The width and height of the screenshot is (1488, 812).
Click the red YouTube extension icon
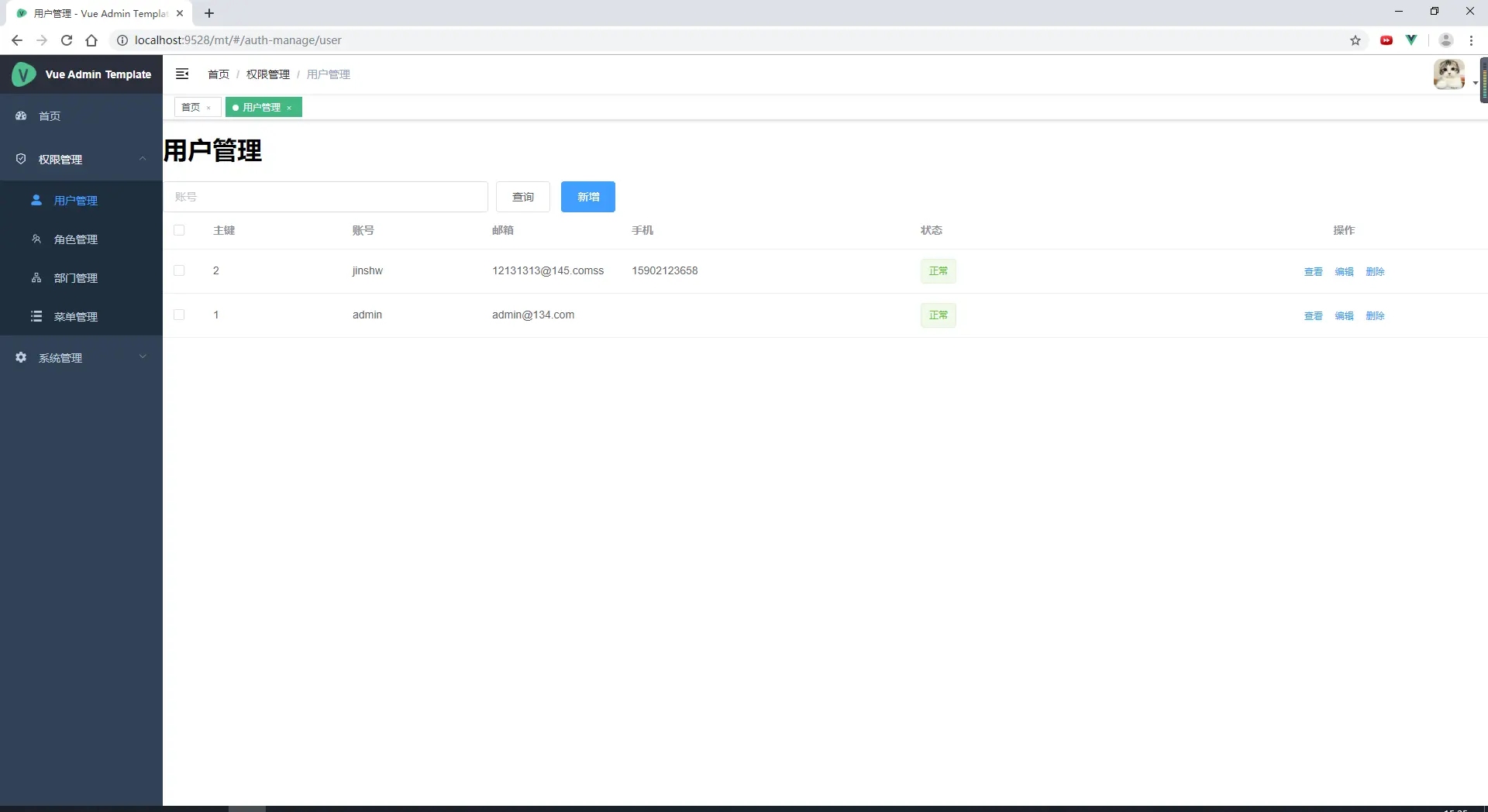[x=1386, y=40]
